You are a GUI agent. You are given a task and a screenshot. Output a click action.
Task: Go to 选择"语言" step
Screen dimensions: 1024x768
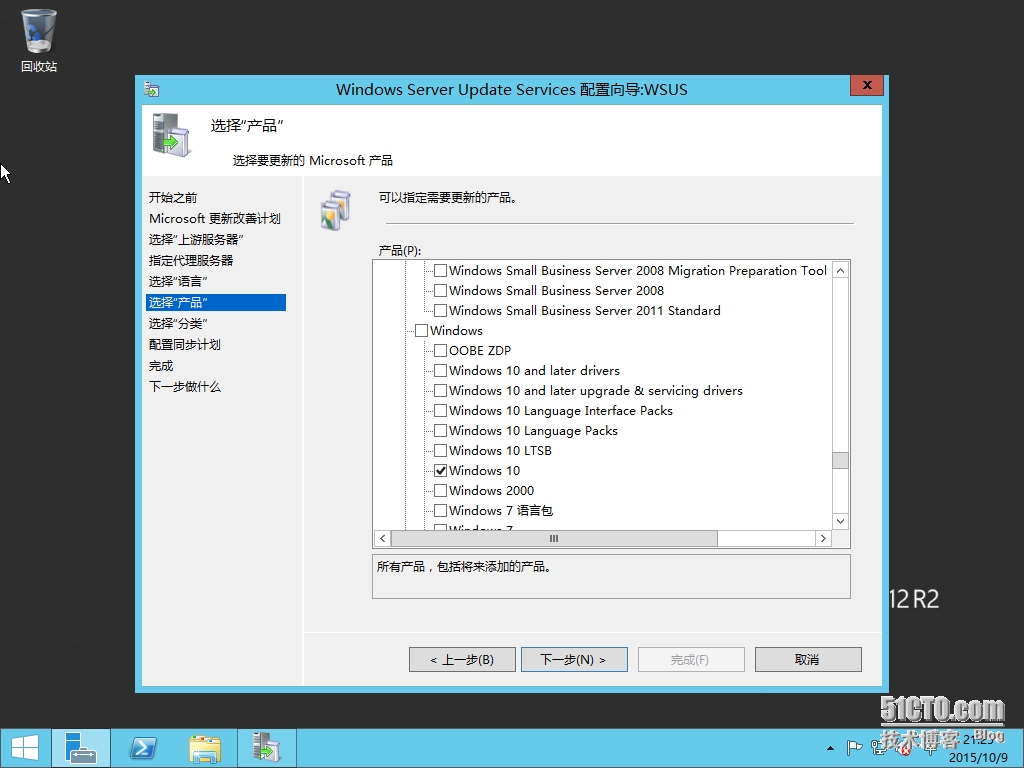click(178, 281)
